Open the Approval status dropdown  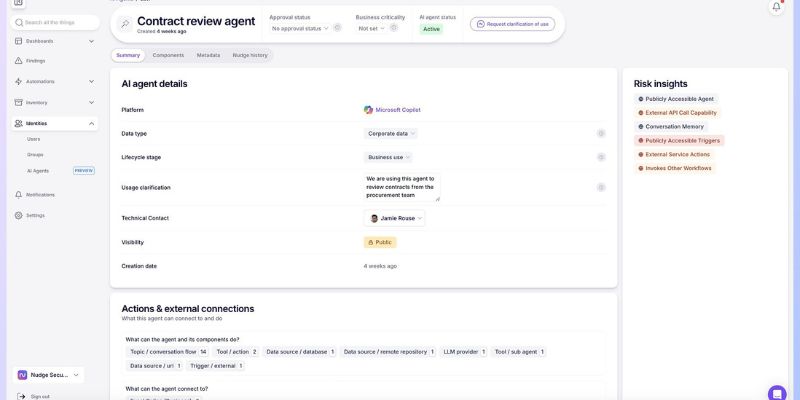(300, 28)
